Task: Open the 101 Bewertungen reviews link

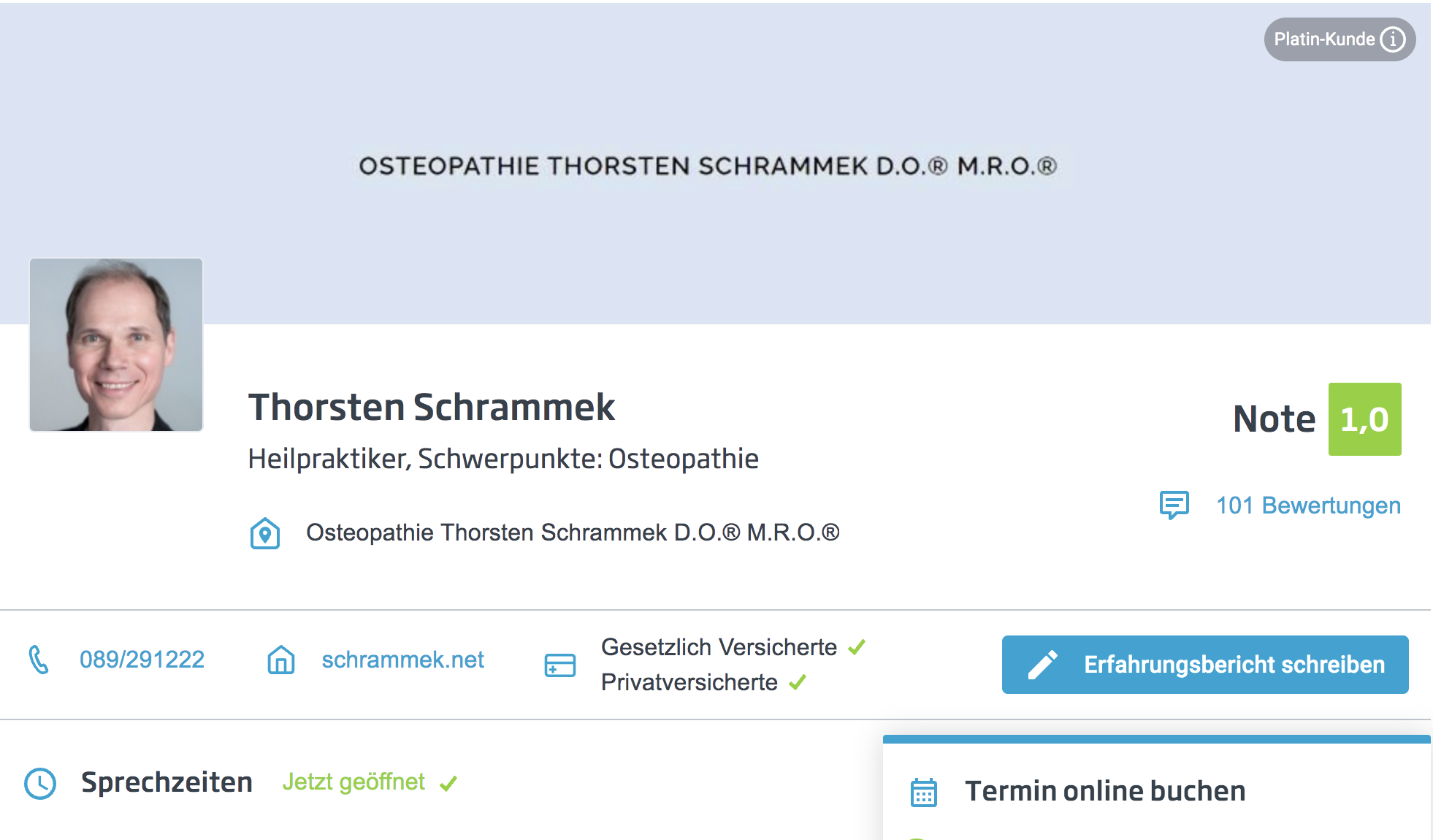Action: 1308,505
